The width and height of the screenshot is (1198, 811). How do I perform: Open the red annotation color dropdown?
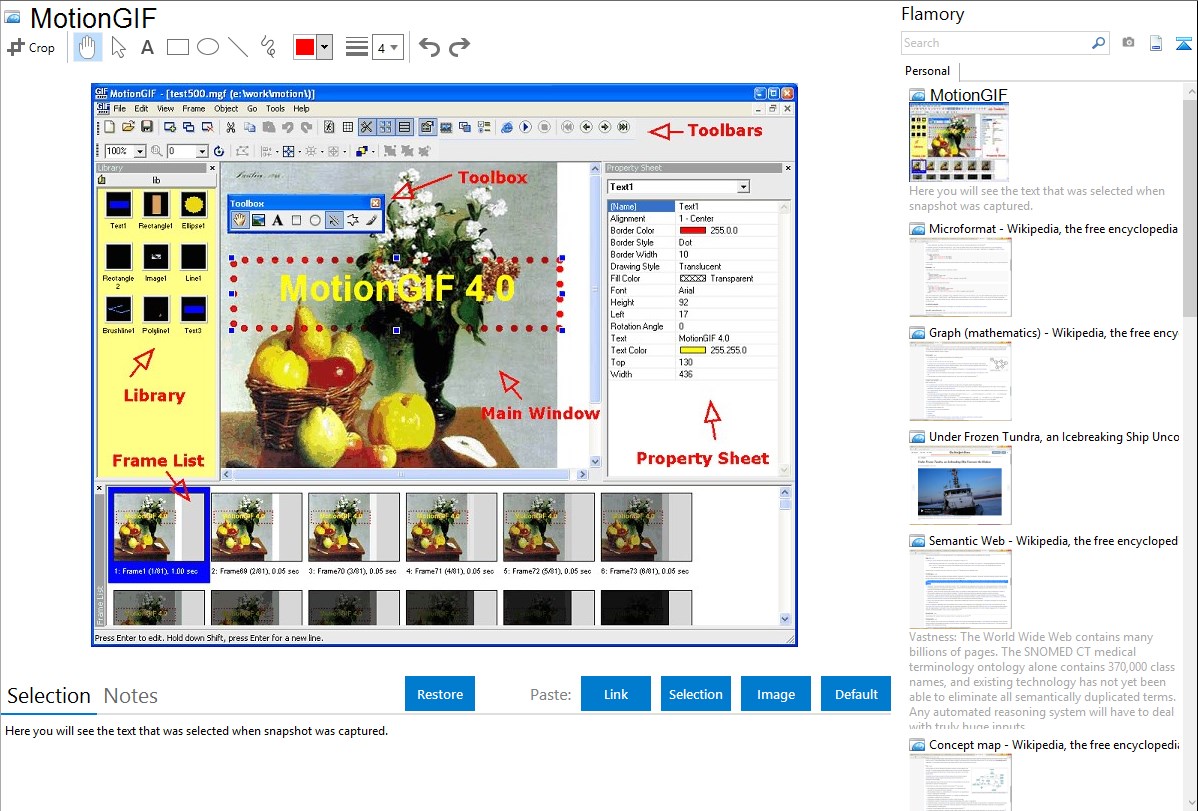[325, 47]
